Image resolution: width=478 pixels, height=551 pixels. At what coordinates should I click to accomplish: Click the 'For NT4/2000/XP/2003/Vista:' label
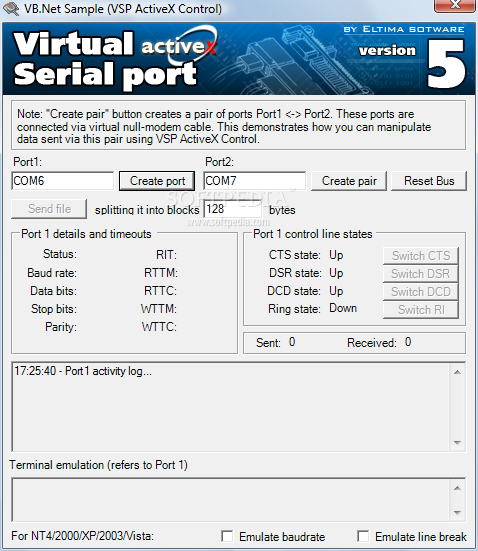pyautogui.click(x=83, y=536)
